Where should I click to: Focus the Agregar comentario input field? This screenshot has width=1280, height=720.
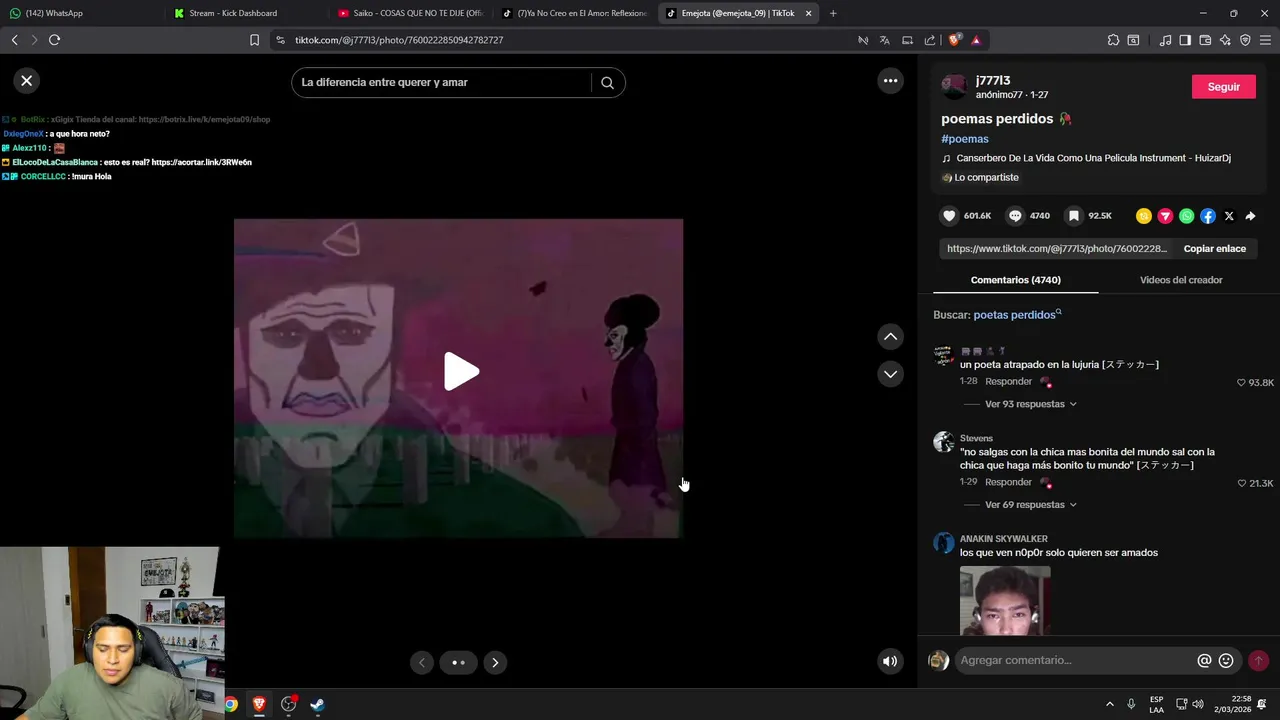[x=1075, y=661]
